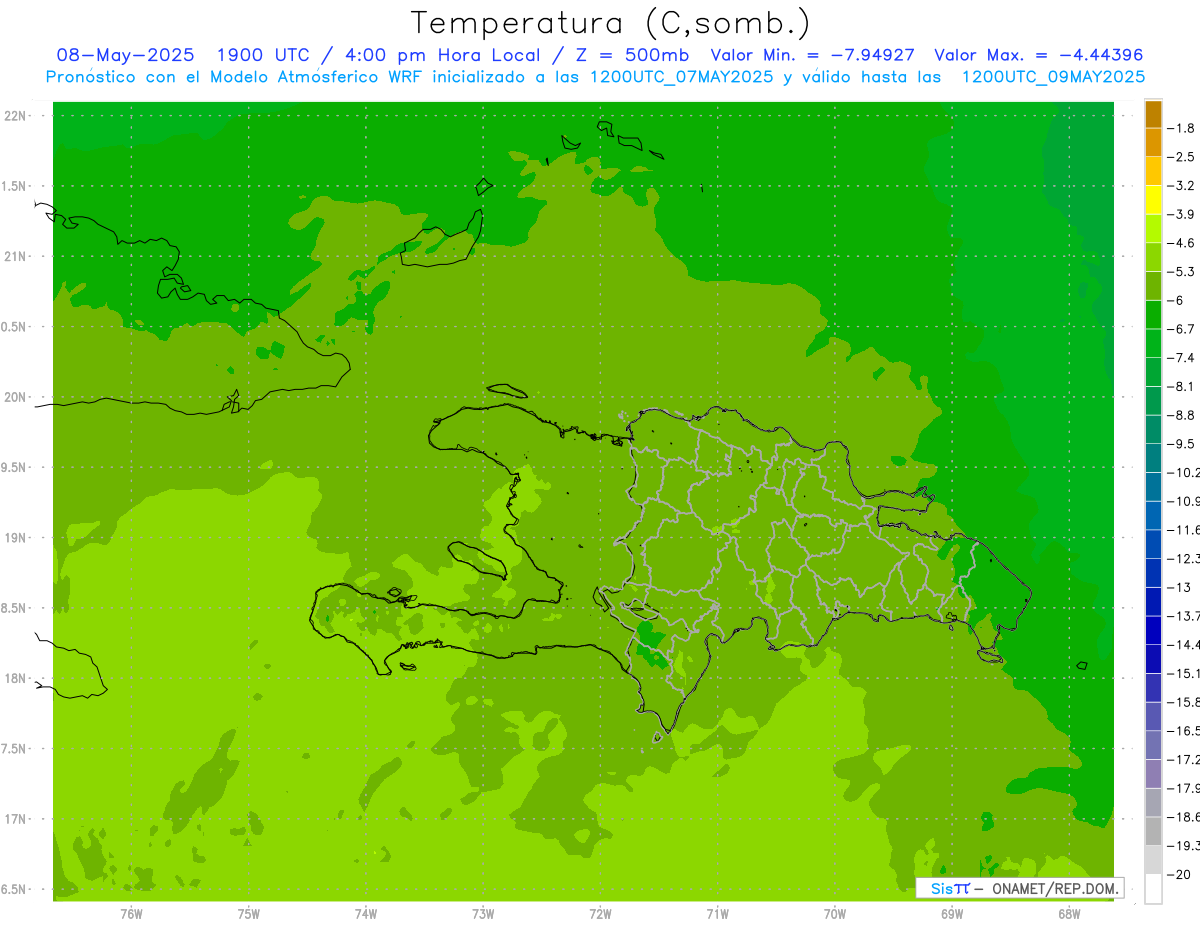The image size is (1200, 927).
Task: Click the '21N' latitude label
Action: click(15, 256)
